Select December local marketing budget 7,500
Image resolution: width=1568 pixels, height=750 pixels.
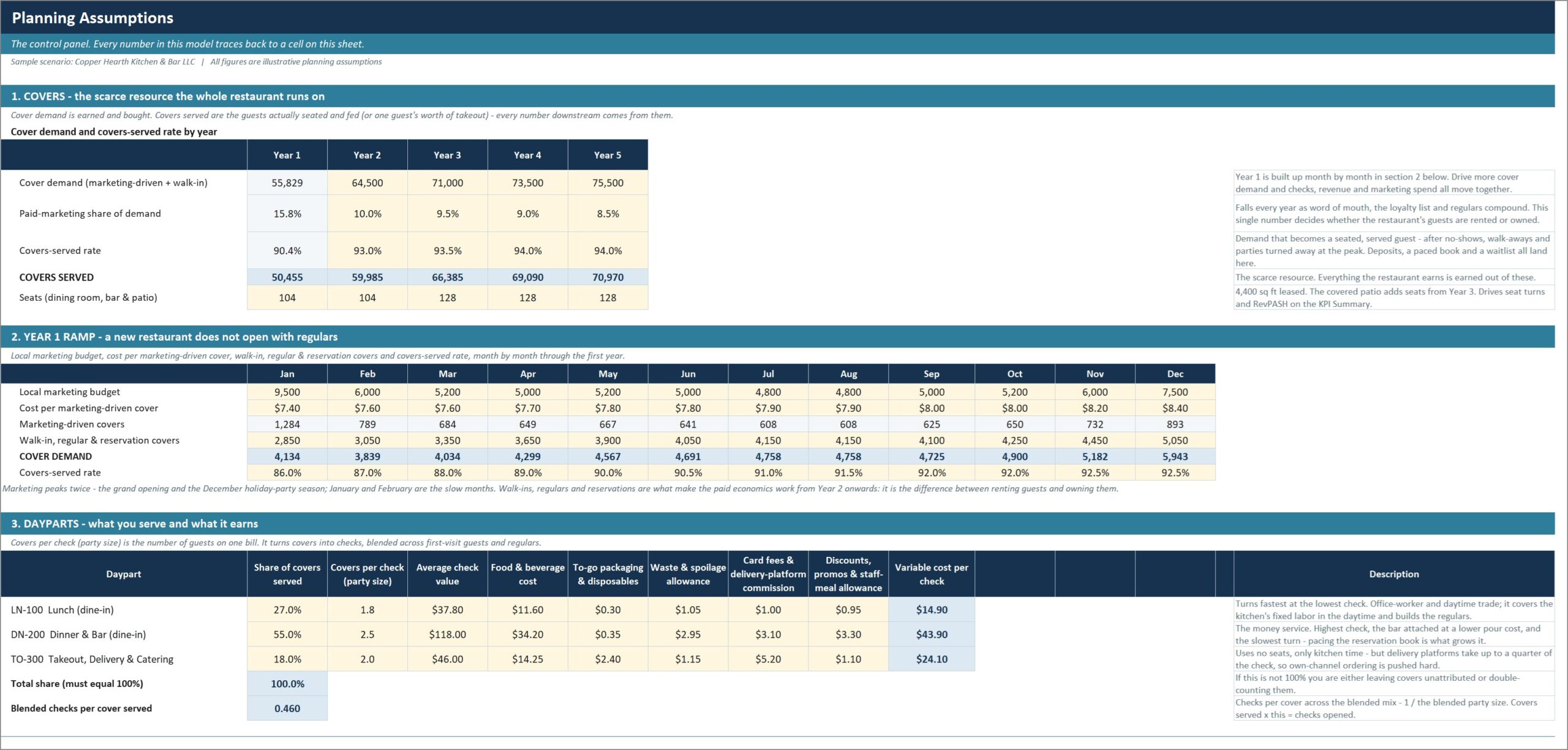(x=1175, y=392)
